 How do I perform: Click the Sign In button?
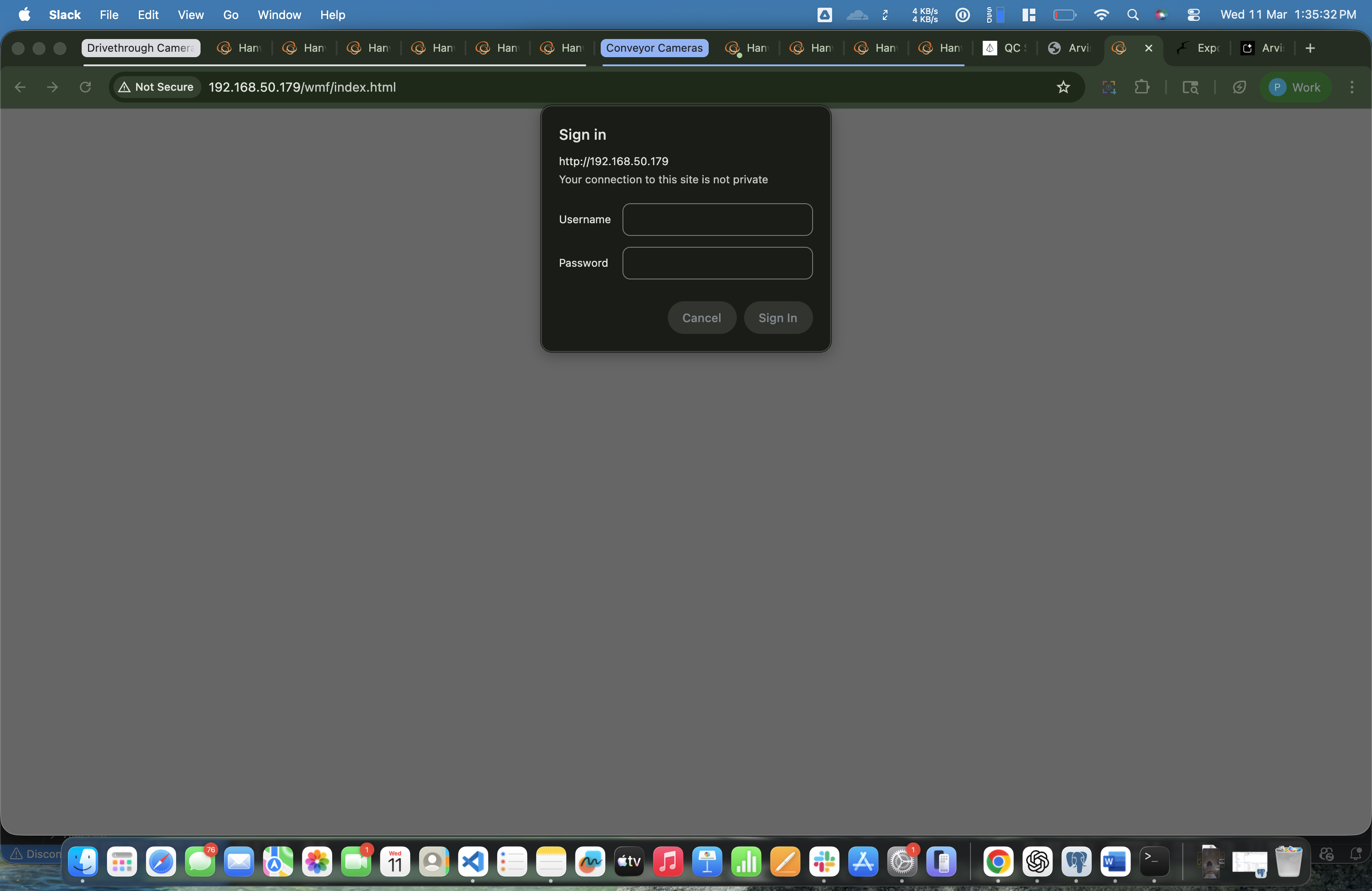point(778,318)
